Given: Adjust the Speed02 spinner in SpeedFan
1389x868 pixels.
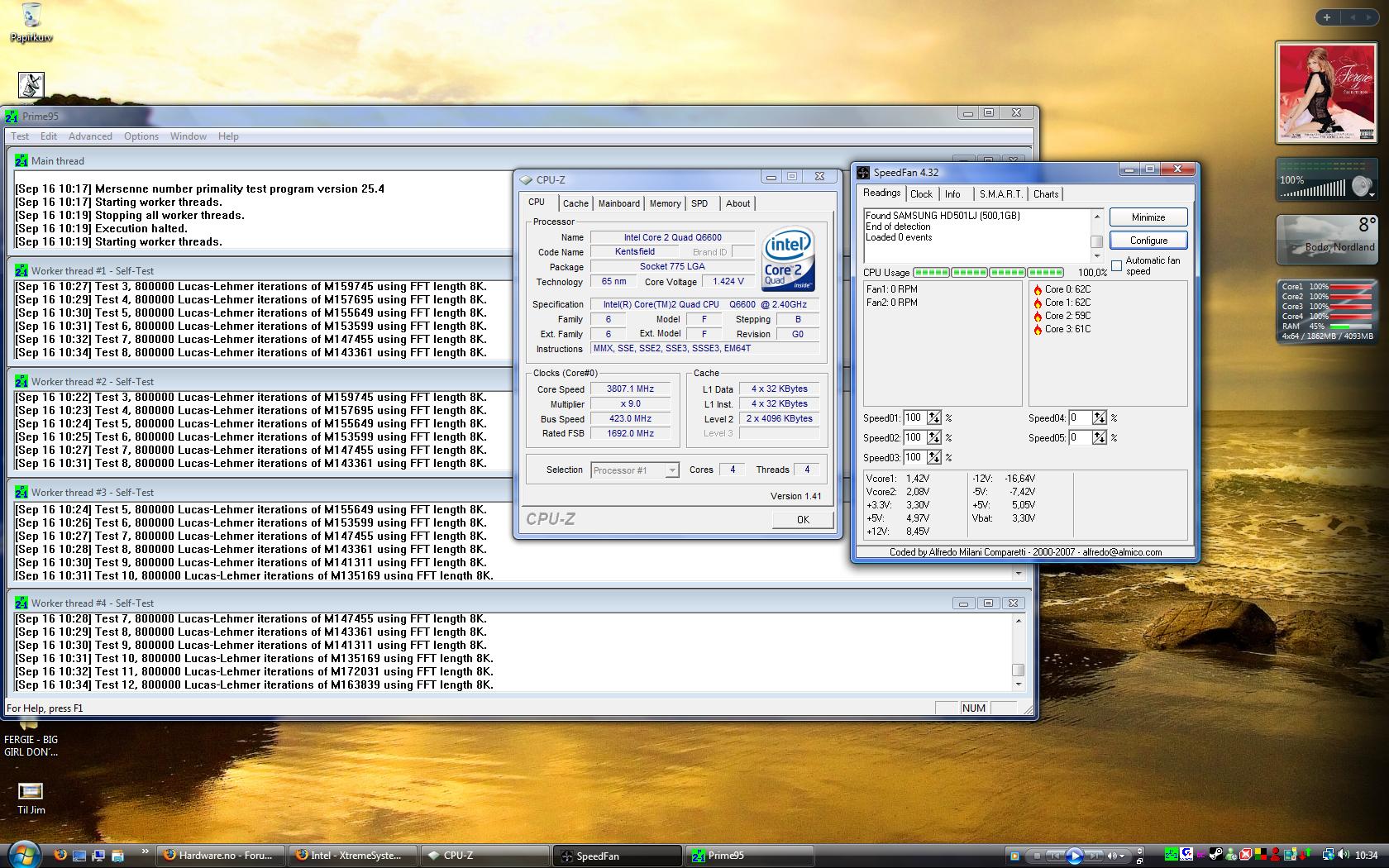Looking at the screenshot, I should pos(934,438).
